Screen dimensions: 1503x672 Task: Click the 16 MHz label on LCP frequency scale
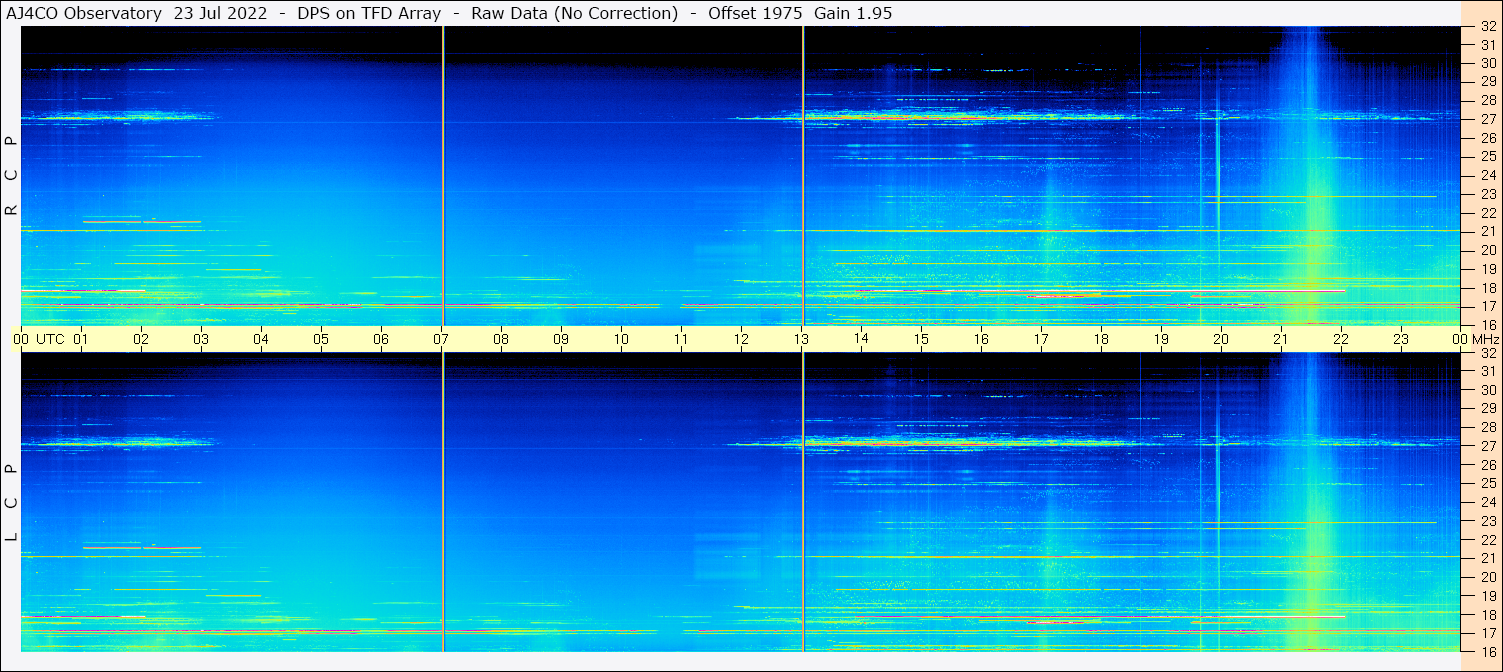(1487, 651)
